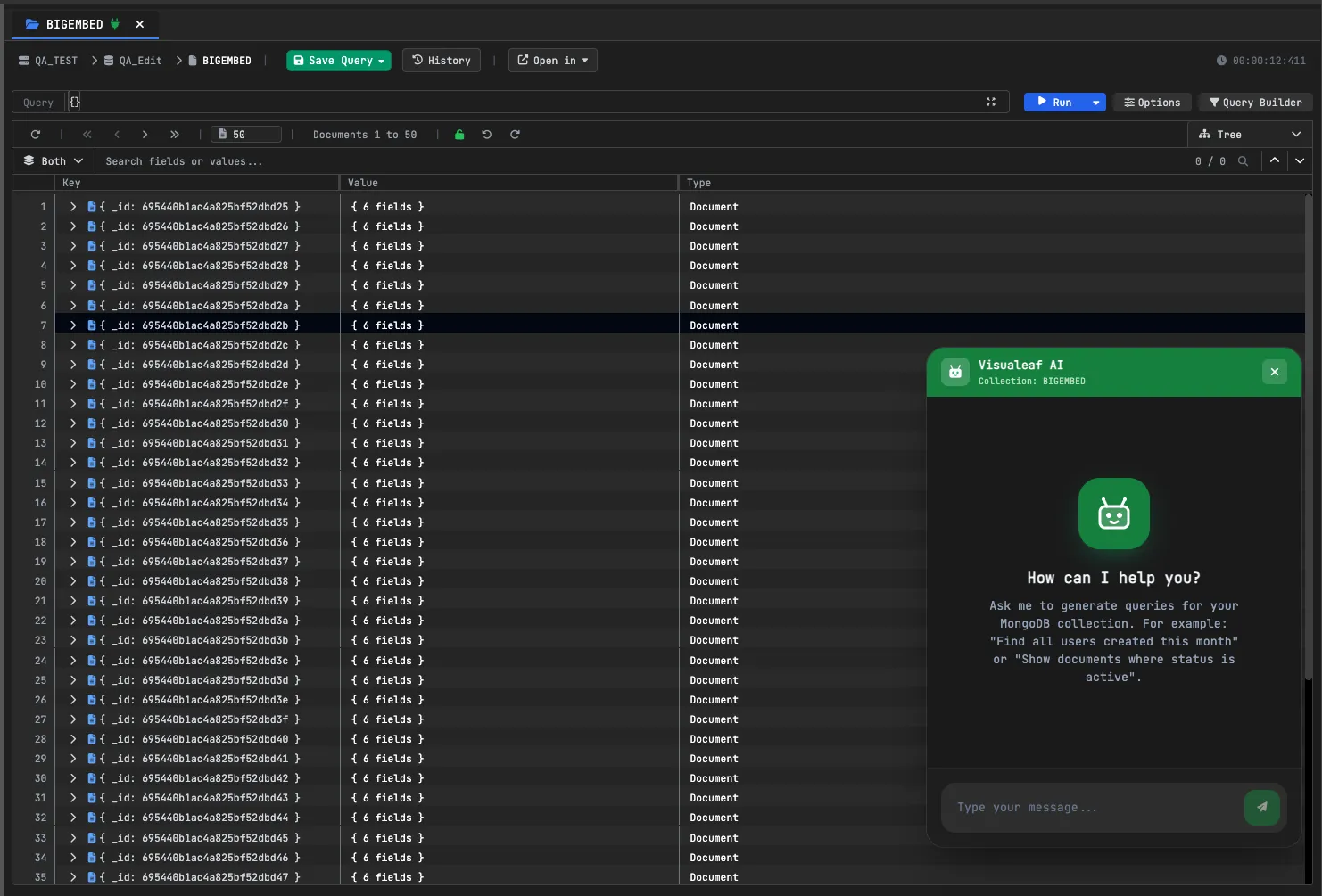Open the Query Builder

point(1254,102)
